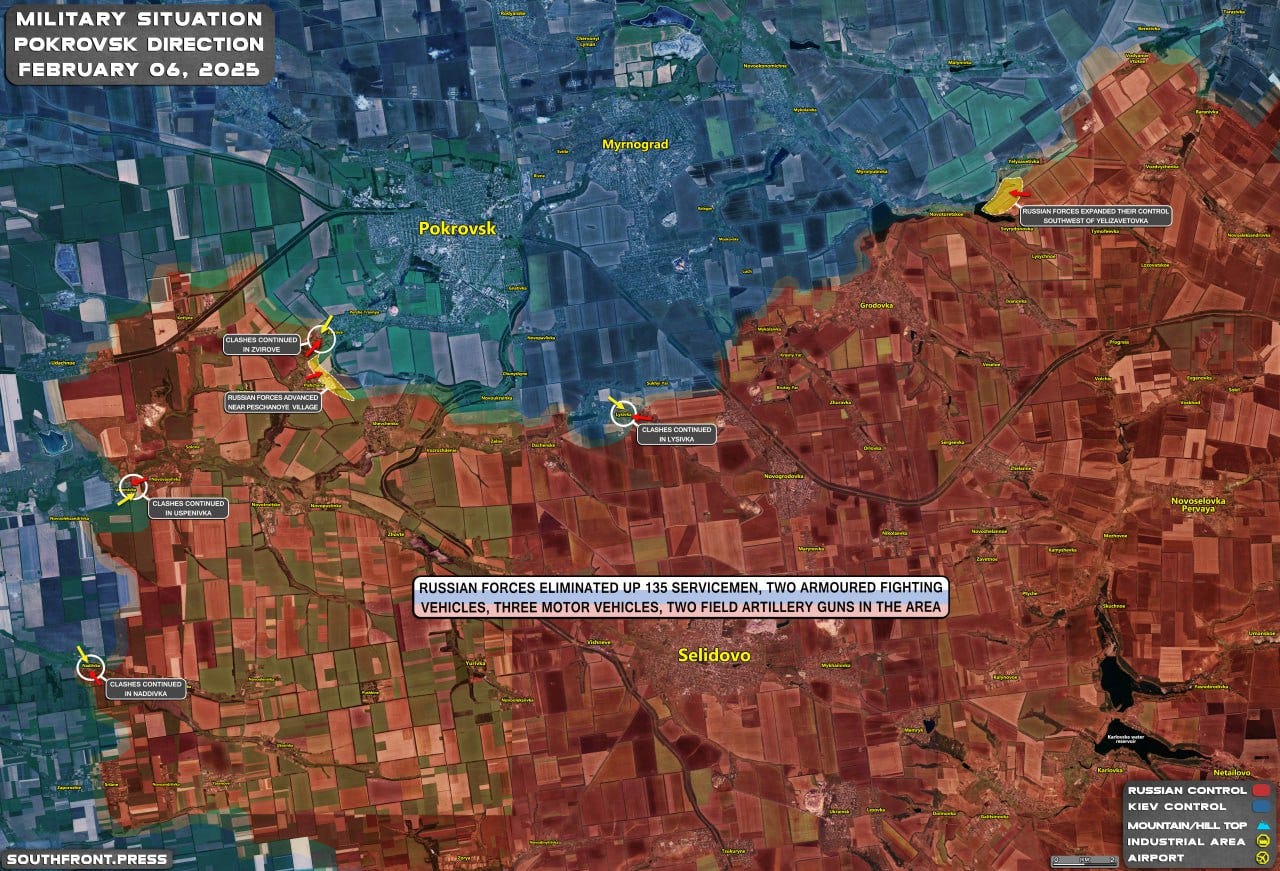Open the 'Clashes continued in Naddivka' callout
Screen dimensions: 1280x871
(x=147, y=688)
